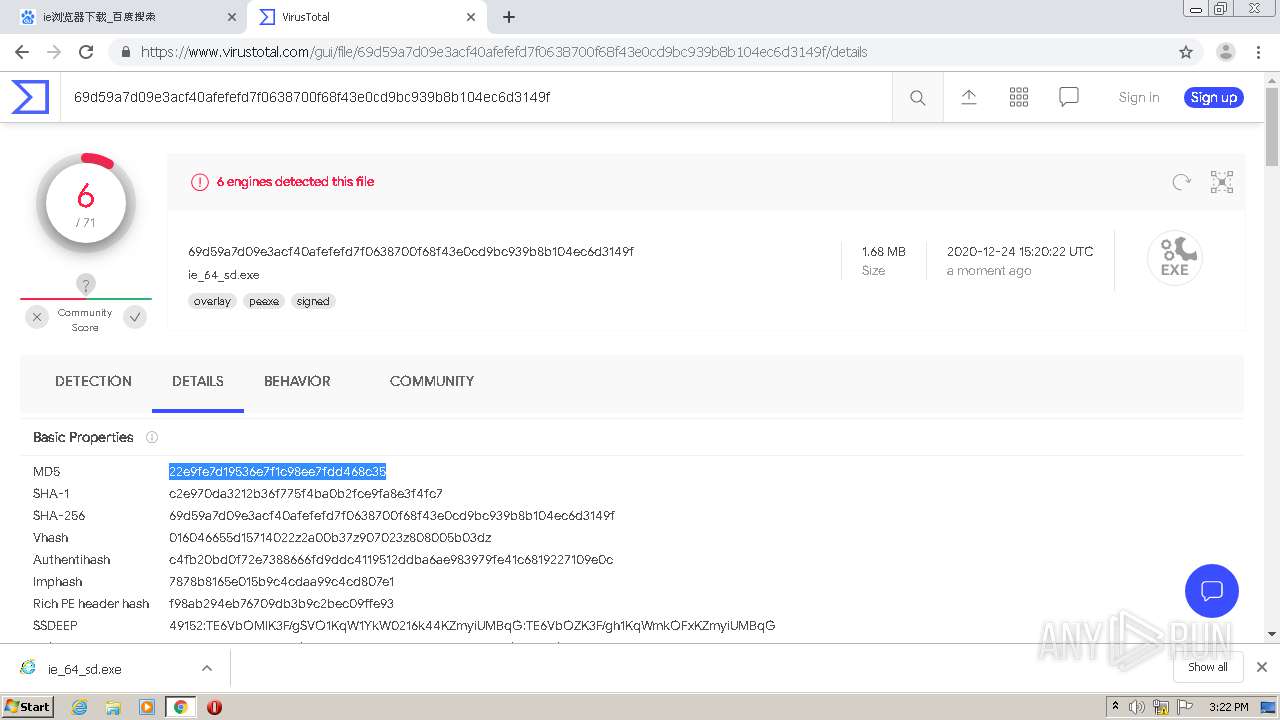
Task: Click the community score question mark
Action: click(86, 285)
